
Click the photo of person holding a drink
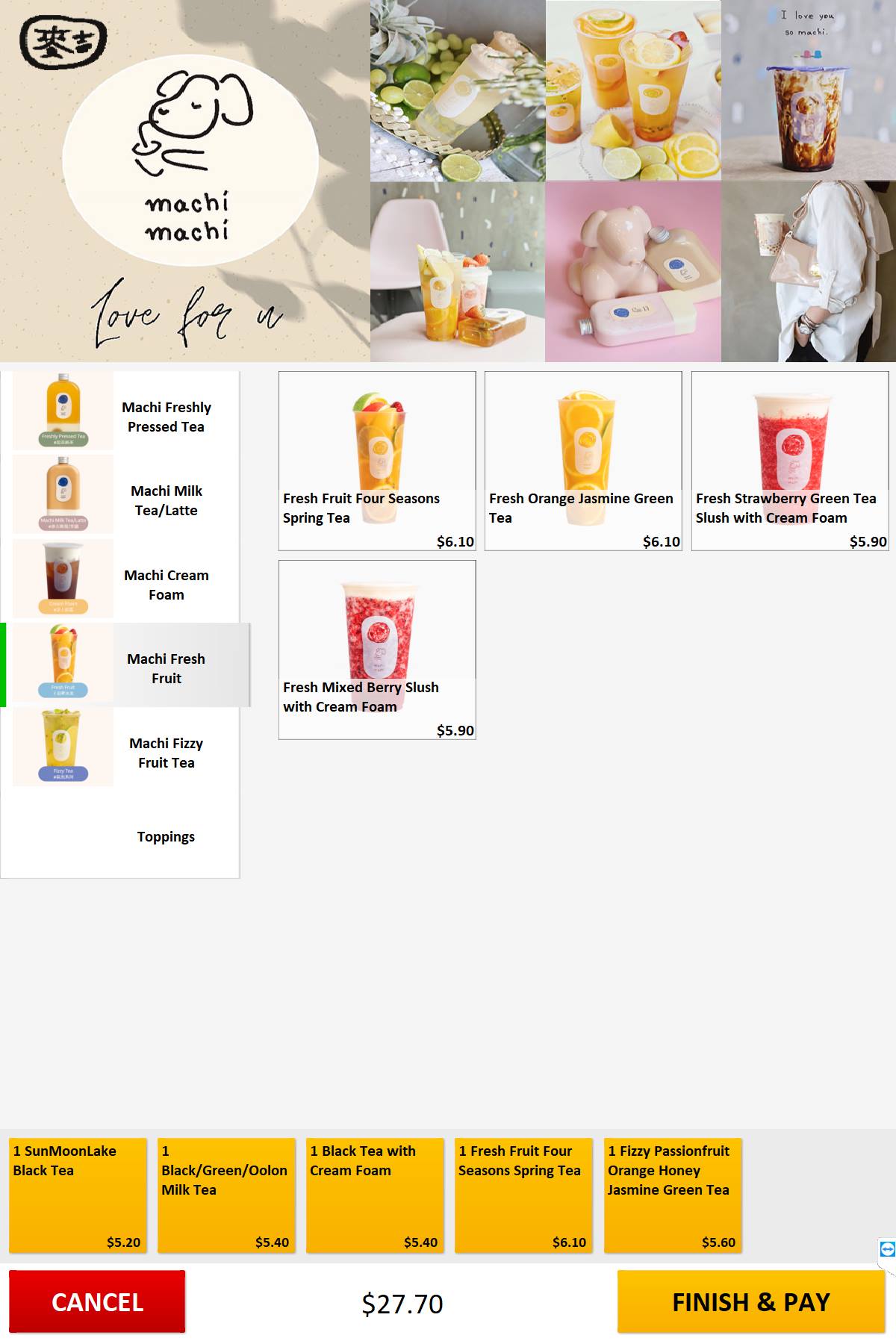(x=809, y=272)
